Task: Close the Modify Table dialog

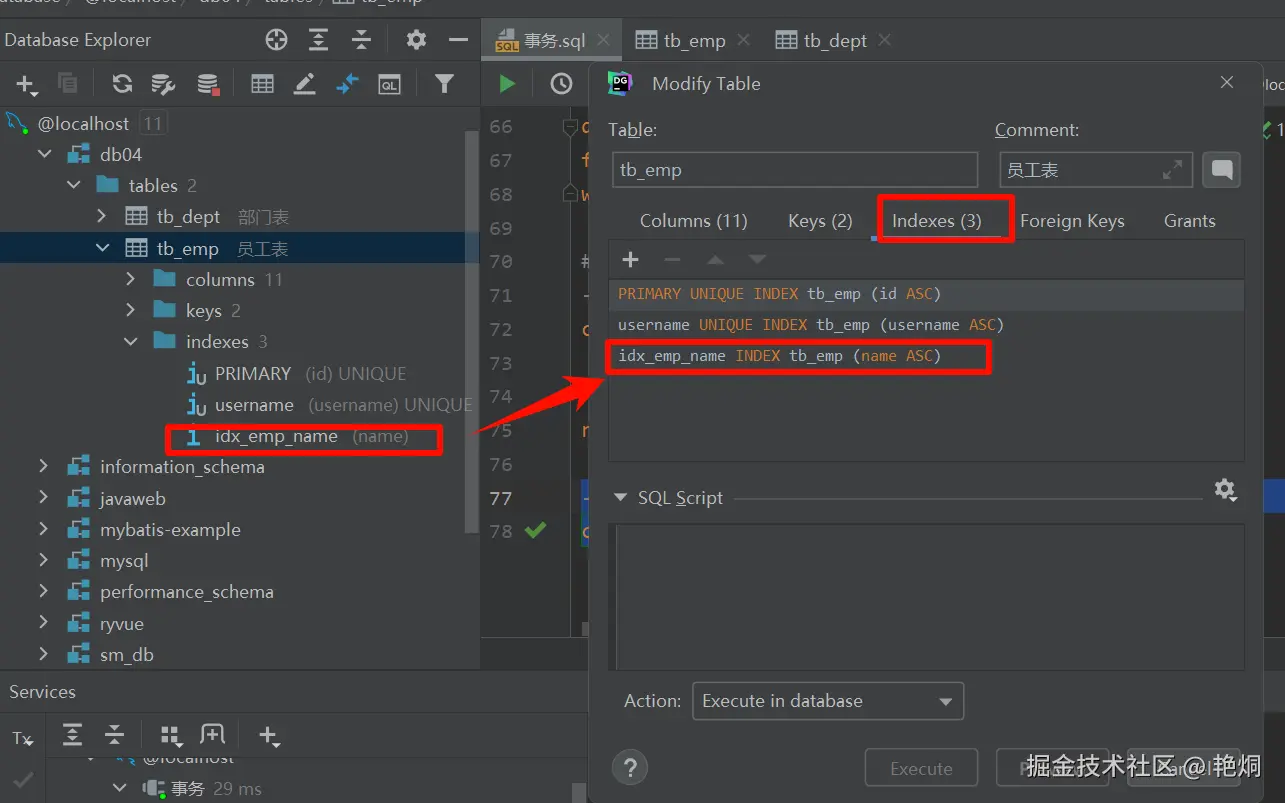Action: (1227, 83)
